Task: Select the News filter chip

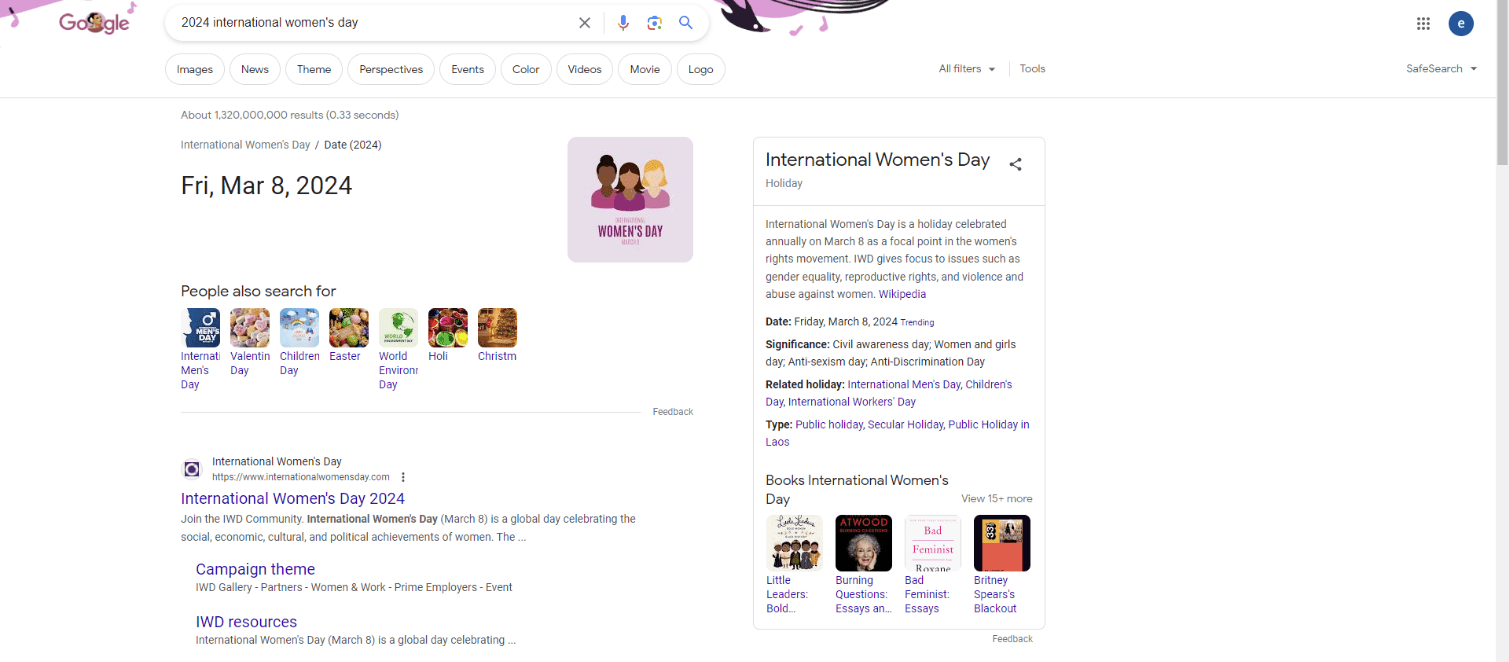Action: click(x=255, y=69)
